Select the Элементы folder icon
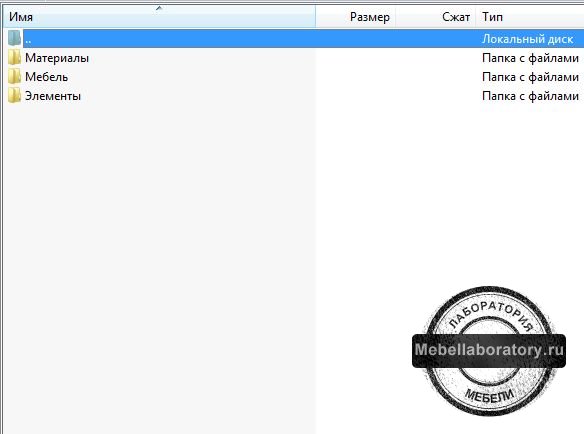The image size is (584, 434). (15, 96)
